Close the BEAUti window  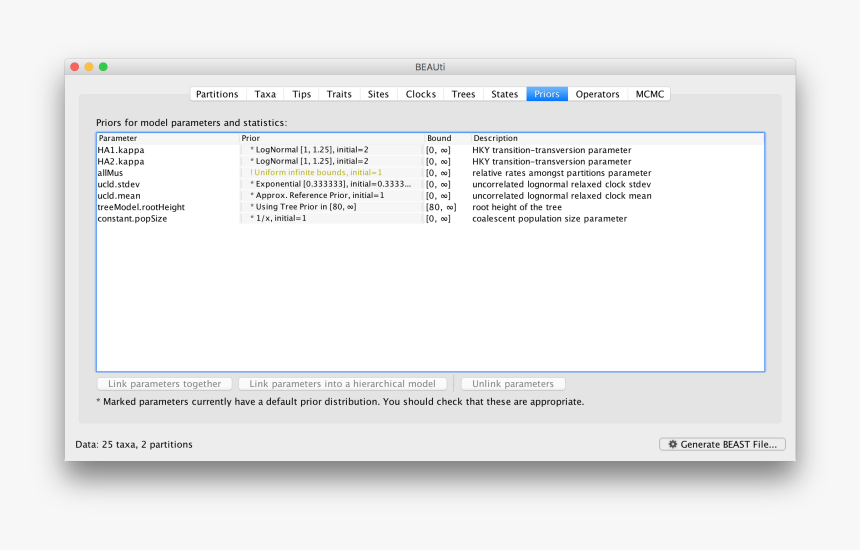[75, 67]
